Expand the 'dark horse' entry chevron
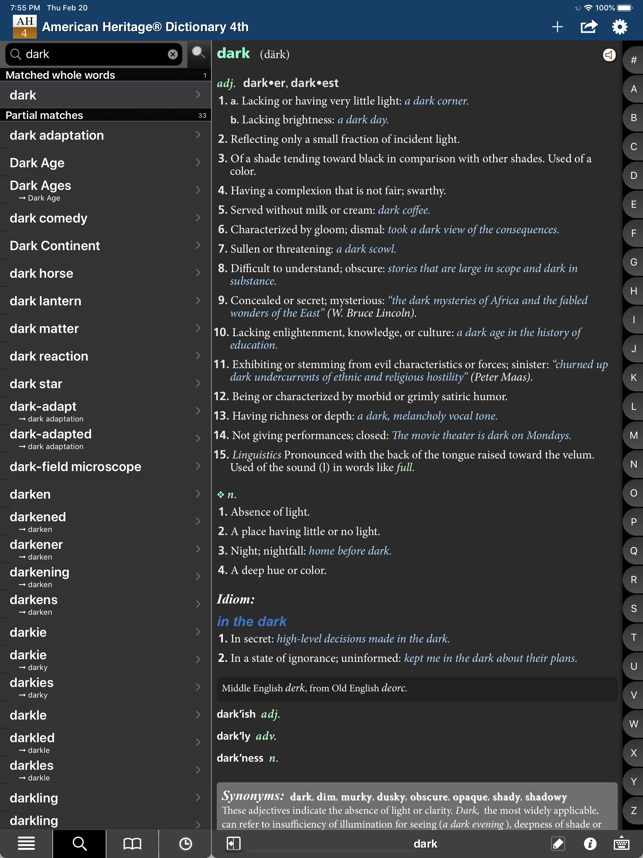Image resolution: width=643 pixels, height=858 pixels. (x=198, y=273)
